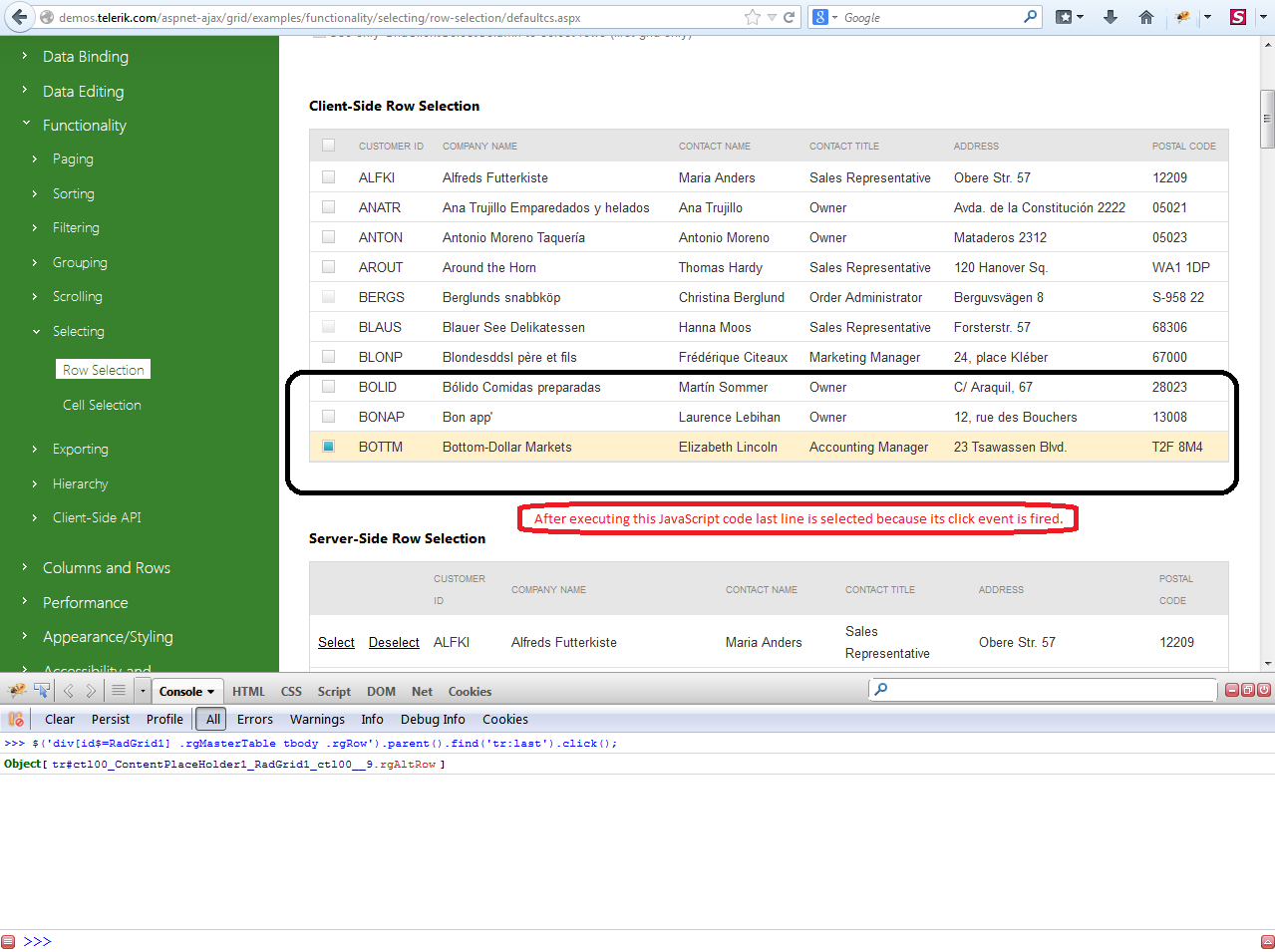Switch to the Firebug Net tab
1275x952 pixels.
pyautogui.click(x=422, y=691)
